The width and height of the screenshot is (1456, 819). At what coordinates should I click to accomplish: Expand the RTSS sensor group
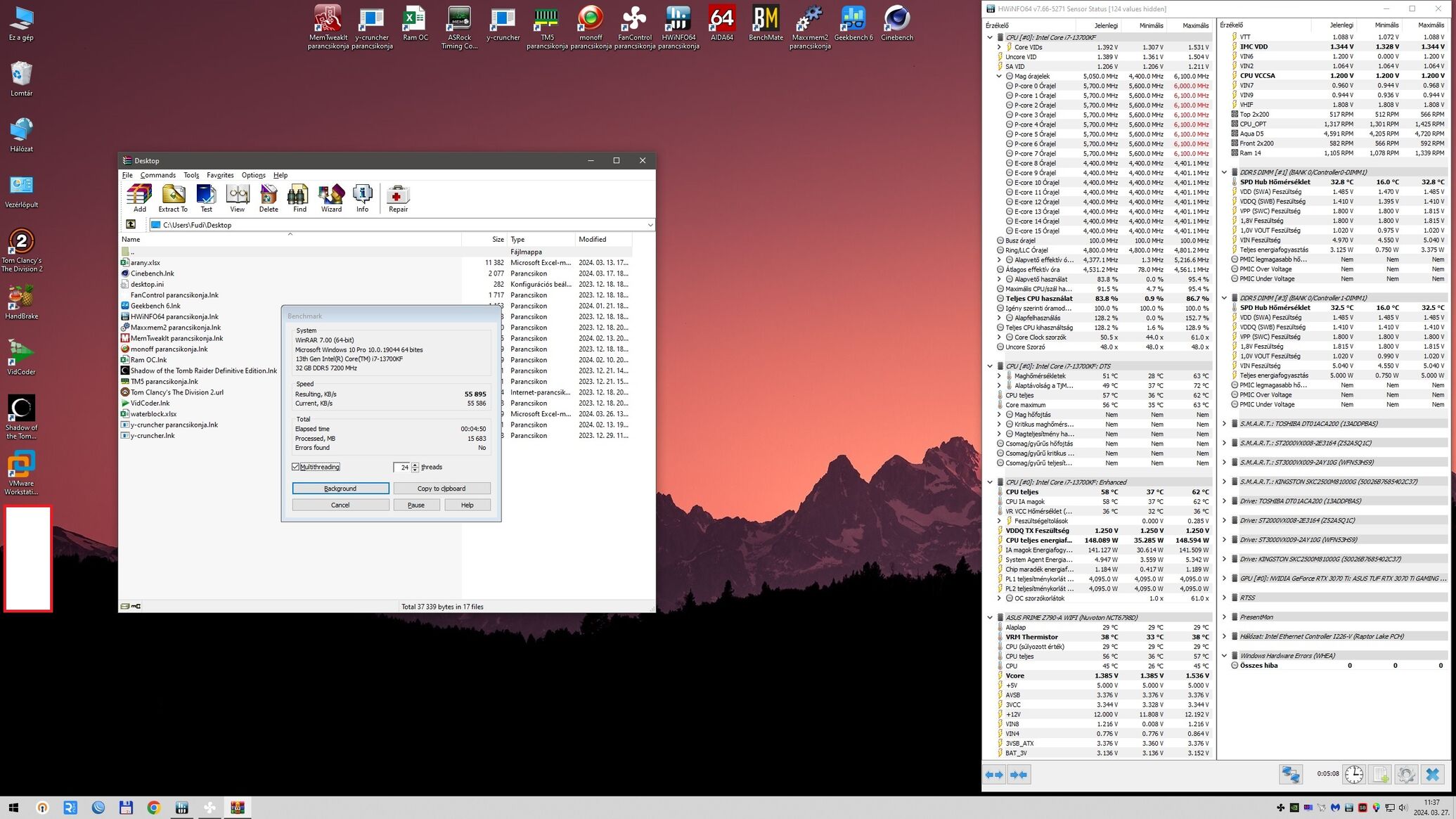[1224, 598]
